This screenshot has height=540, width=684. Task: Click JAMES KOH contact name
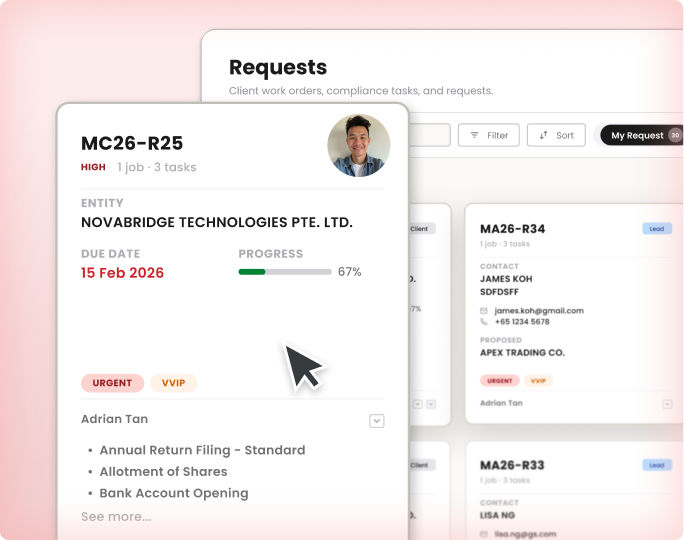point(506,279)
